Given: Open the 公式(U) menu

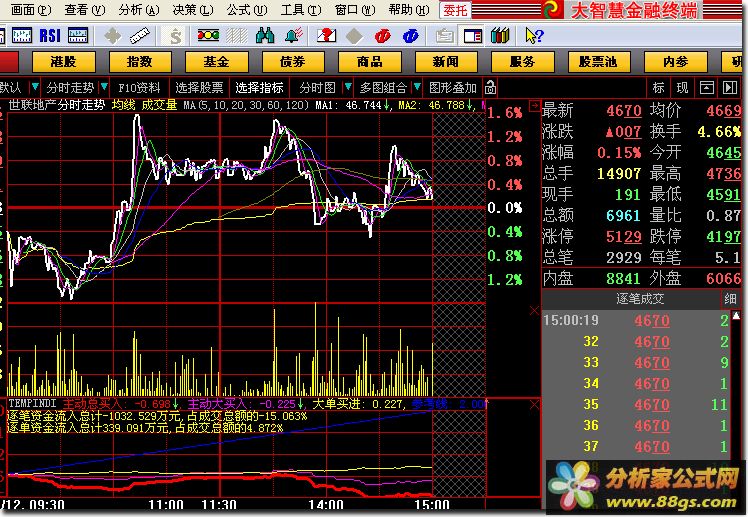Looking at the screenshot, I should point(247,10).
